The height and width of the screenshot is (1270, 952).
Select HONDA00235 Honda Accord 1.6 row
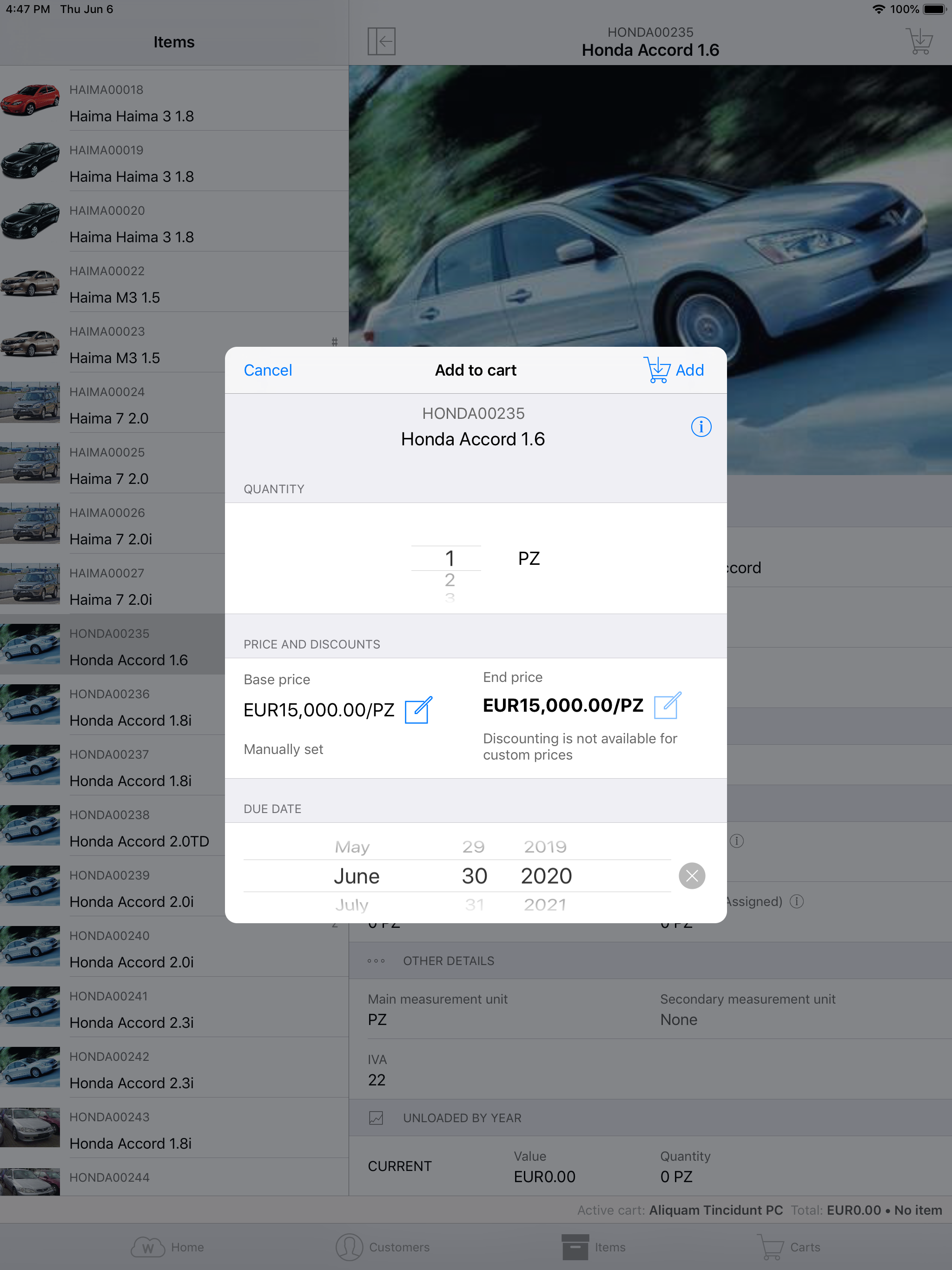[x=112, y=644]
